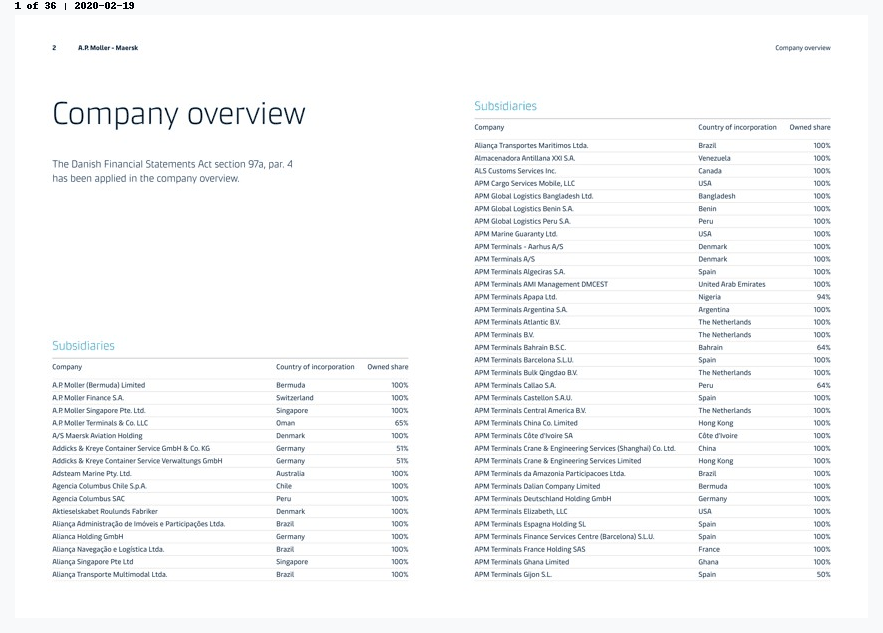Click the 'Danish Financial Statements Act' paragraph

(x=172, y=171)
